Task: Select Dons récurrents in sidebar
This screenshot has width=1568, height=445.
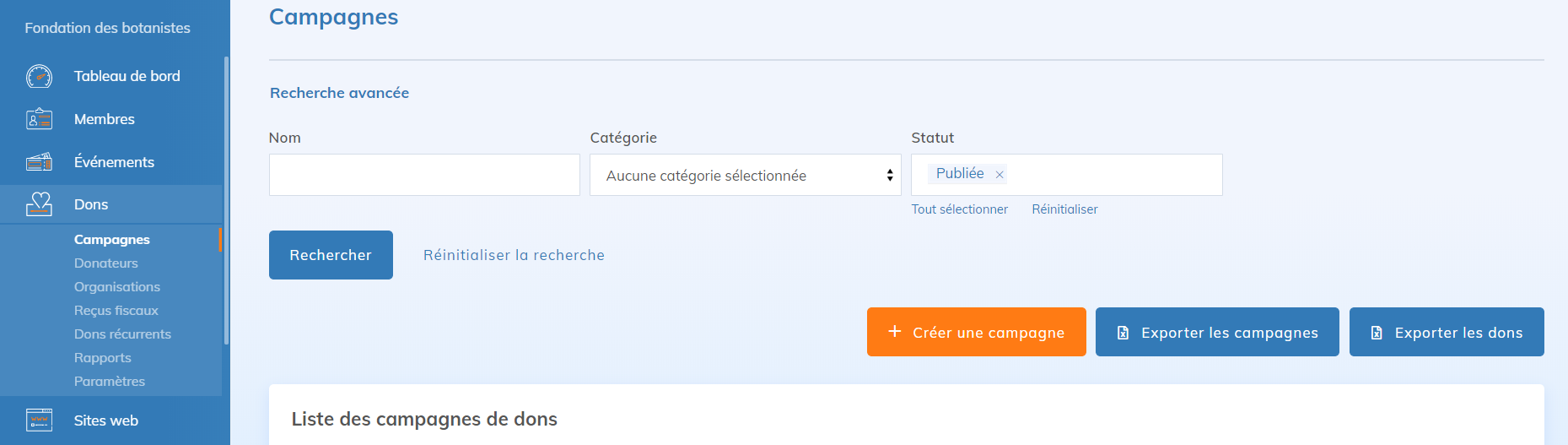Action: click(122, 334)
